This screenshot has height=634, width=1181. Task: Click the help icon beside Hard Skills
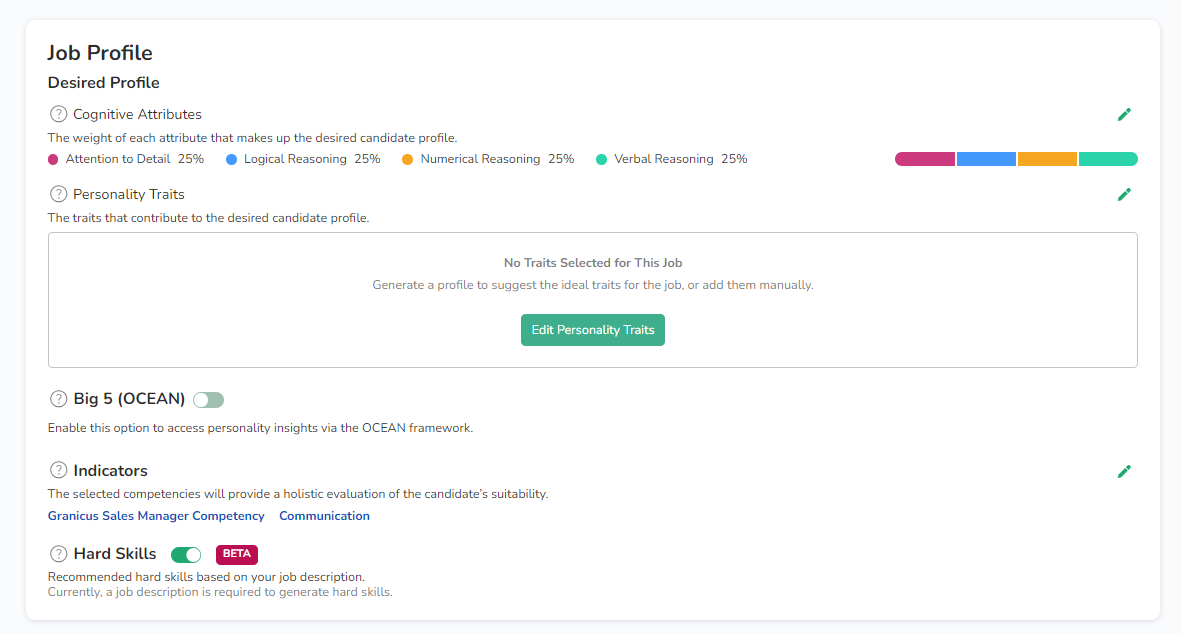(x=59, y=554)
